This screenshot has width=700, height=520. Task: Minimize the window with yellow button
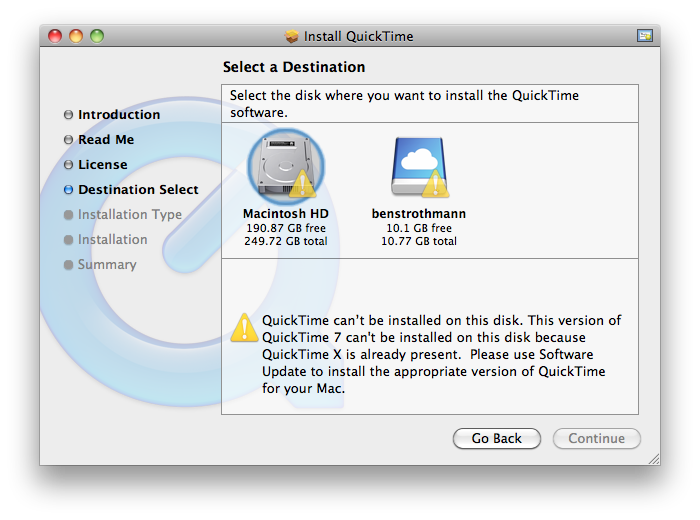click(x=76, y=36)
